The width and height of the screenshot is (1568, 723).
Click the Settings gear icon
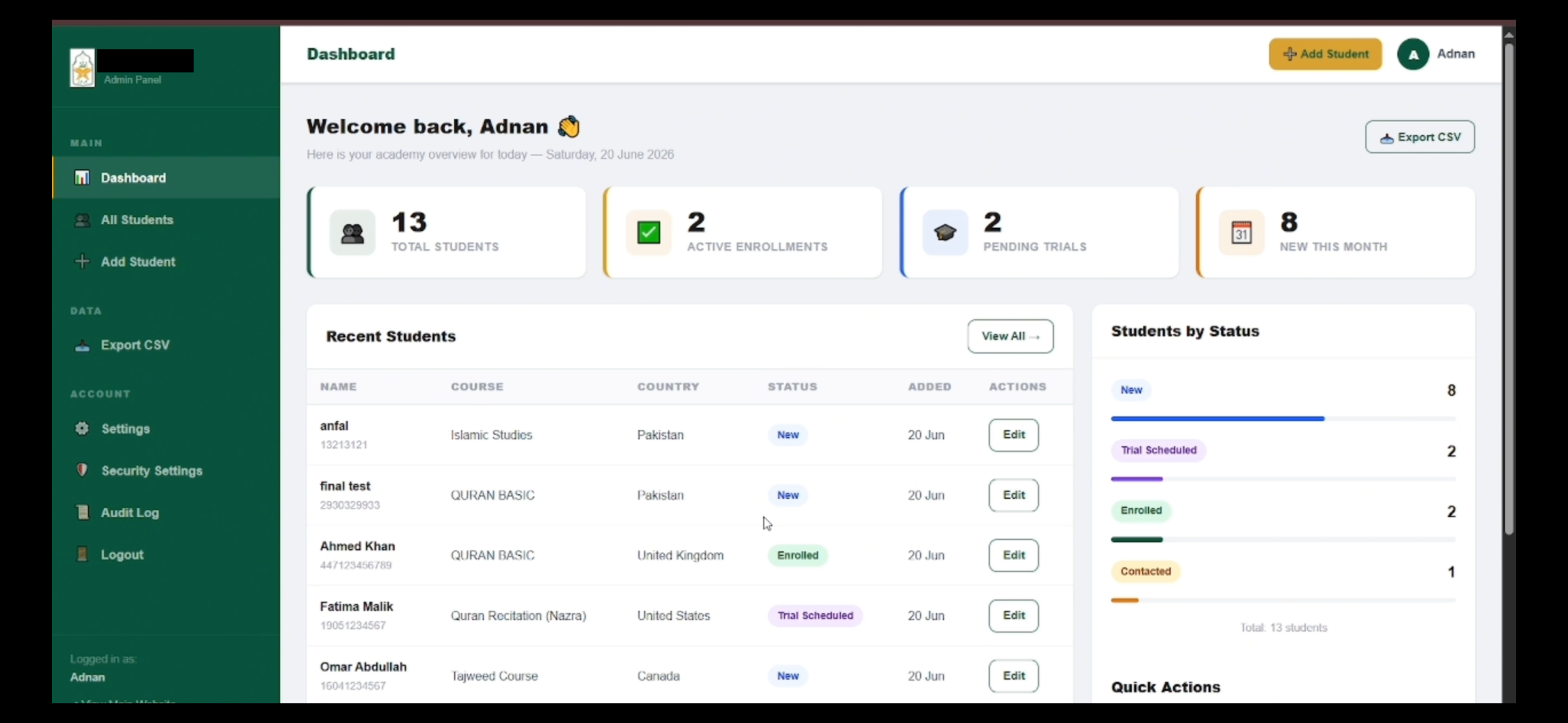click(x=81, y=428)
